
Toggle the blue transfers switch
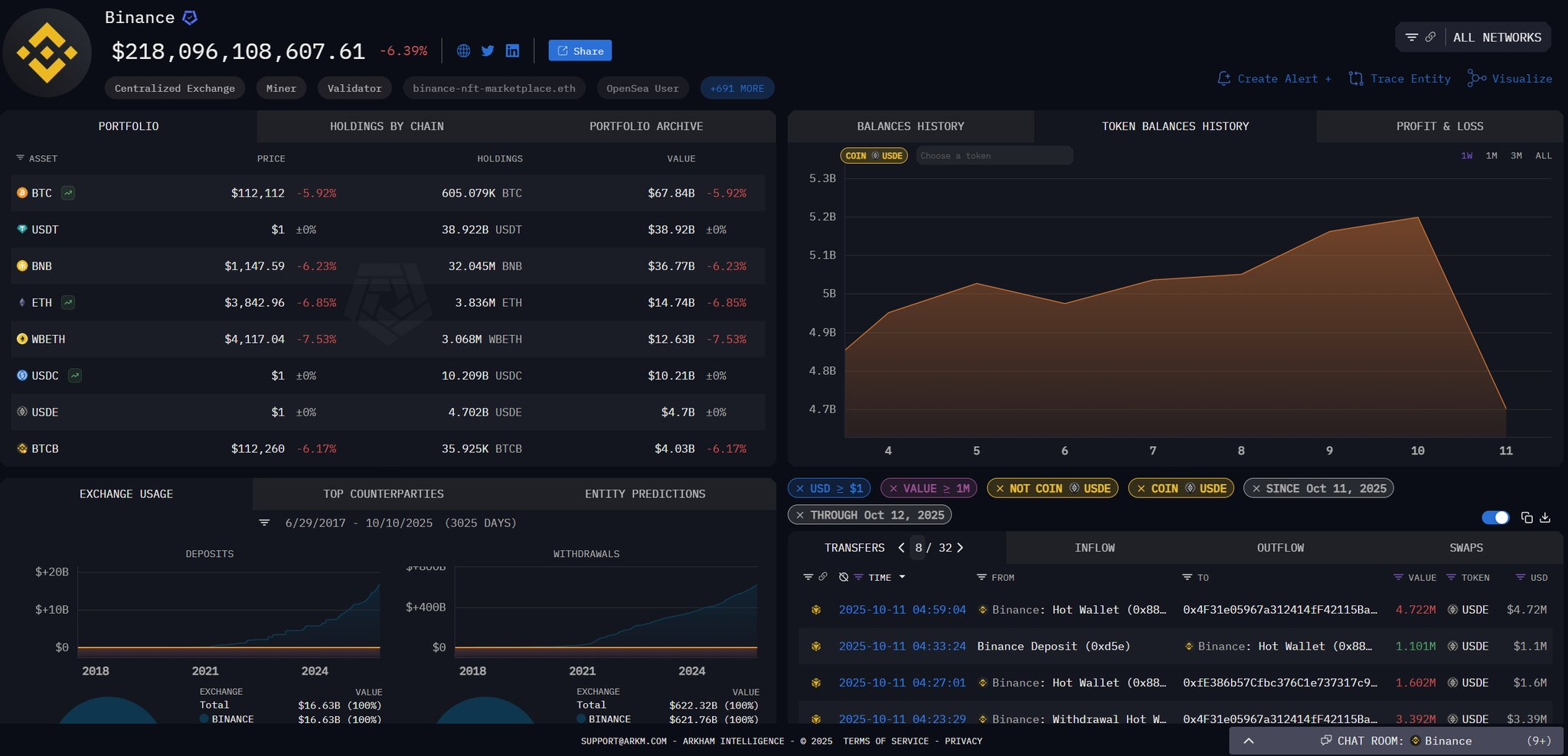click(x=1495, y=518)
